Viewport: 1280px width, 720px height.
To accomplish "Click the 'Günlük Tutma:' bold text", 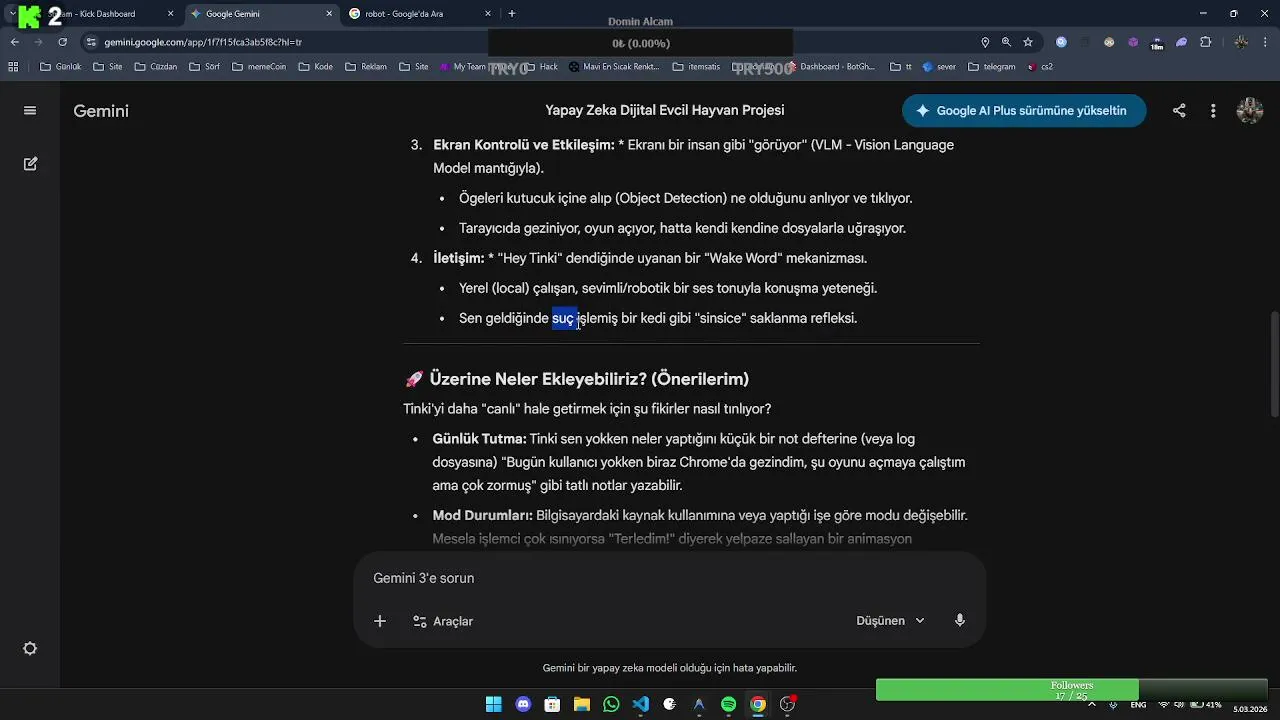I will pyautogui.click(x=479, y=439).
